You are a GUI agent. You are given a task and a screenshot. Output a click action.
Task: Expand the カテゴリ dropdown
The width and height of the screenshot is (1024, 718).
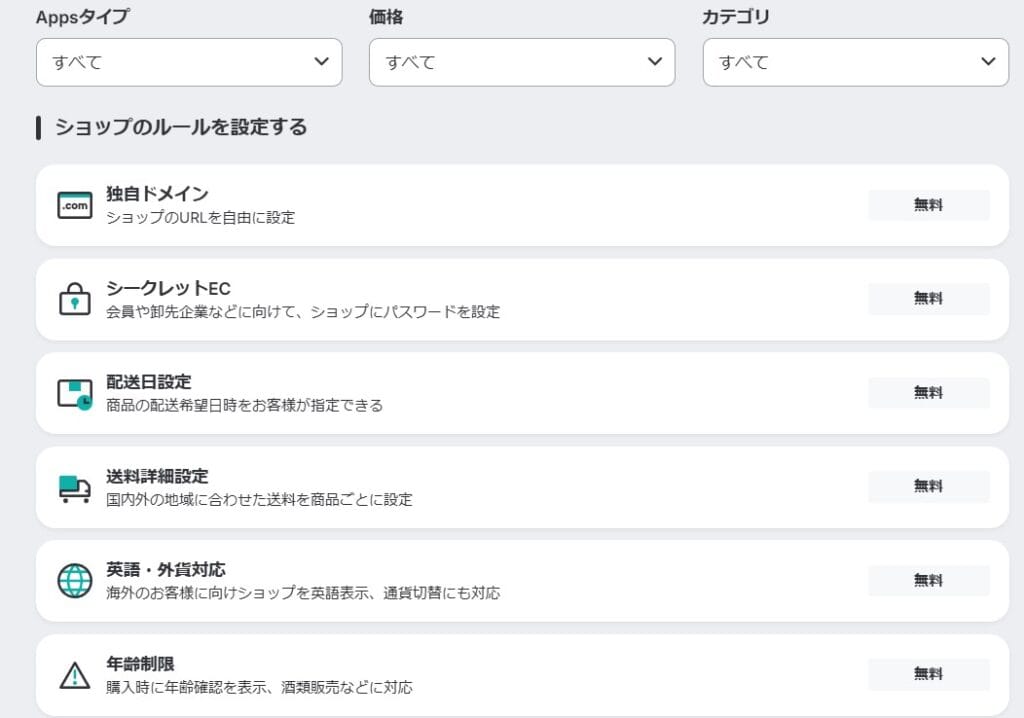(x=856, y=62)
